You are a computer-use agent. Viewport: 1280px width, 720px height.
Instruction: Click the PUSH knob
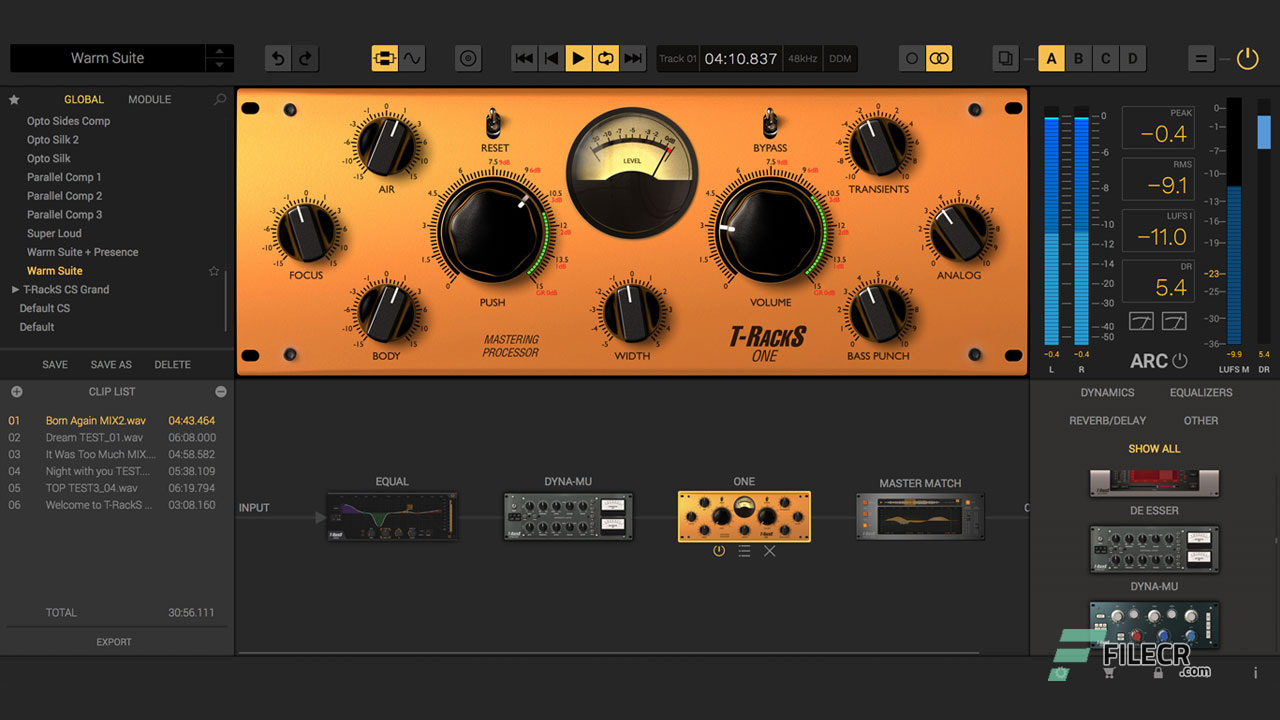492,229
